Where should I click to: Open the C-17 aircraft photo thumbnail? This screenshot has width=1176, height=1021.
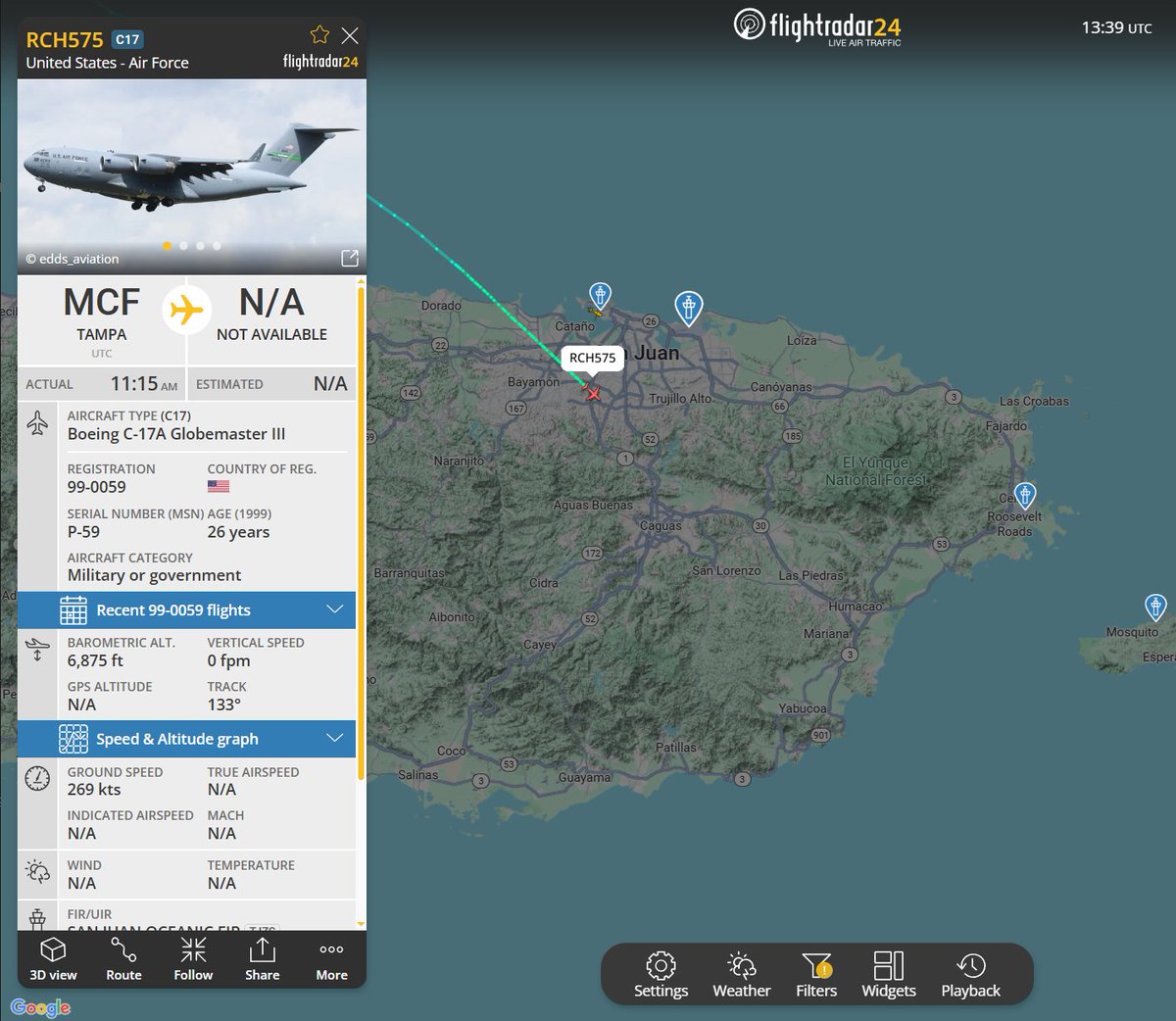pos(192,176)
